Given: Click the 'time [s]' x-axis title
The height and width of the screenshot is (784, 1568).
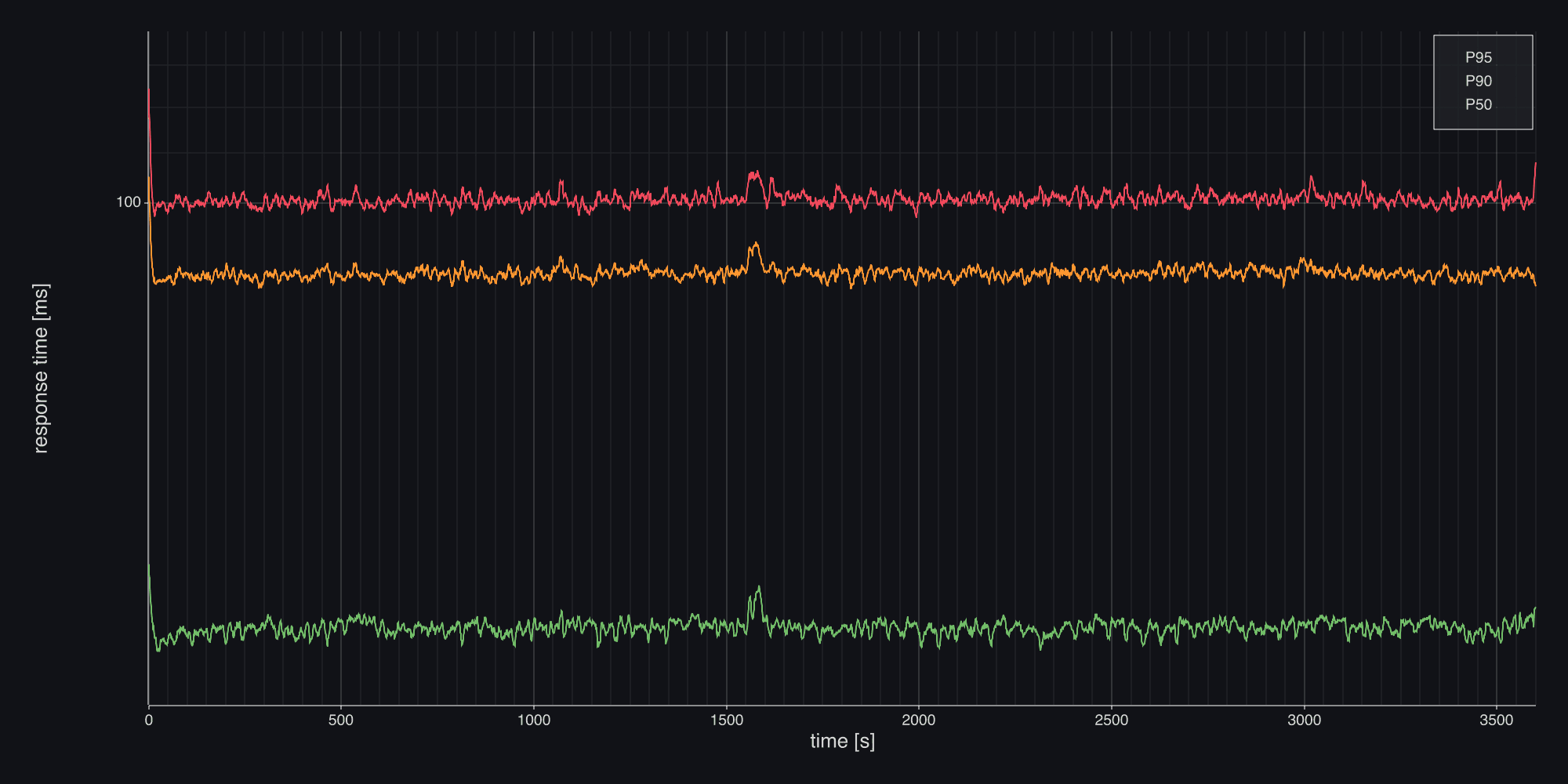Looking at the screenshot, I should click(x=842, y=741).
